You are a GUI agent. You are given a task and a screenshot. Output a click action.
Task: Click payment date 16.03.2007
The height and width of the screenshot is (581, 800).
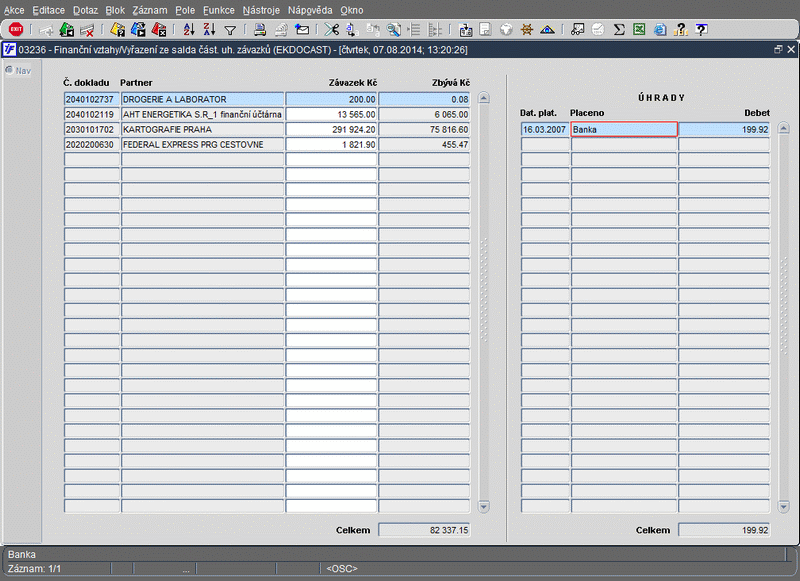(x=545, y=130)
